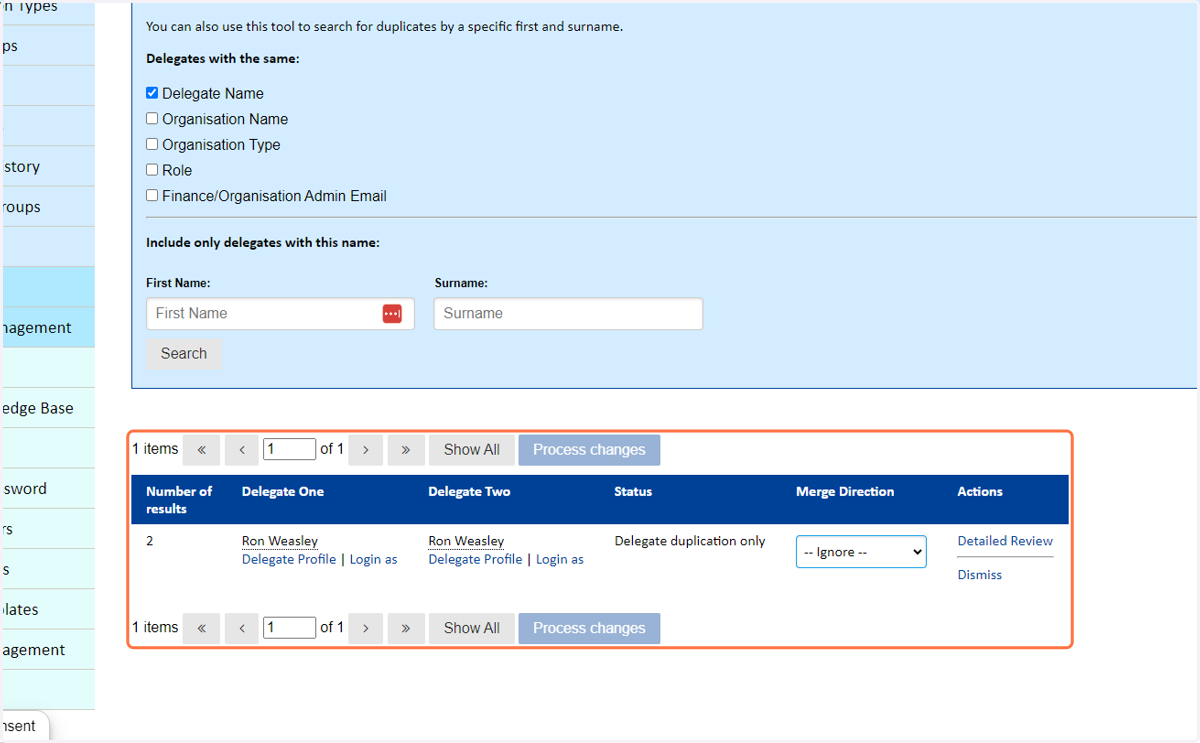Check the Role checkbox
This screenshot has width=1200, height=743.
152,170
